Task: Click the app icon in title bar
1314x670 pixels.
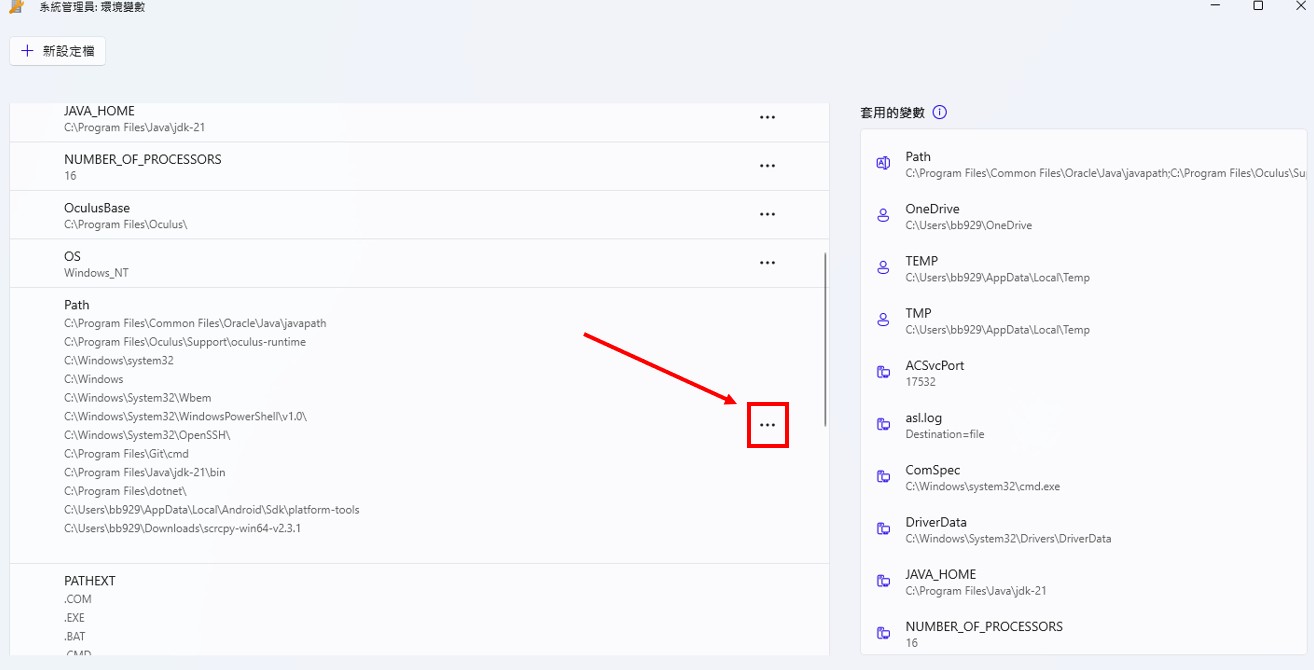Action: (16, 6)
